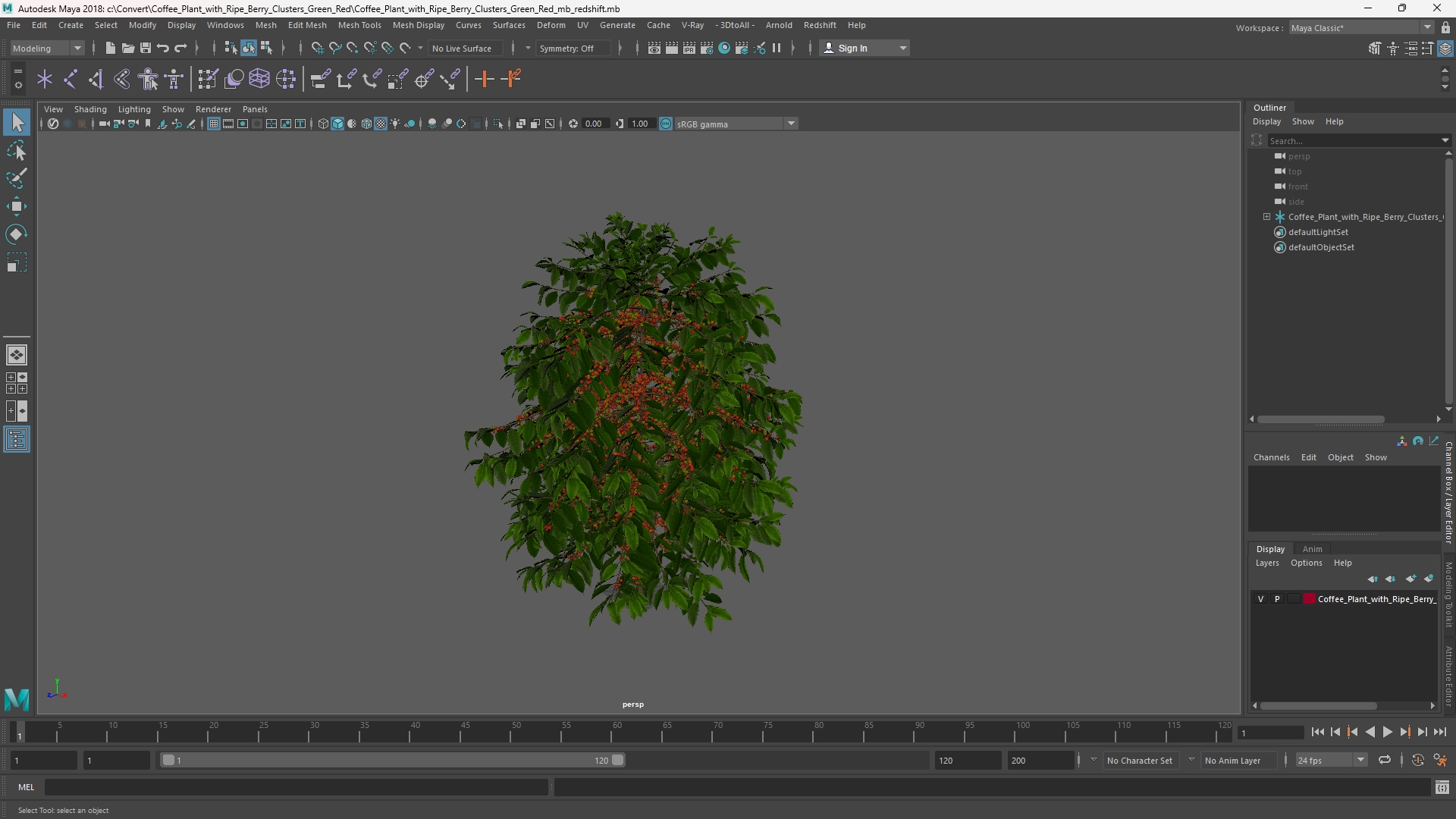Viewport: 1456px width, 819px height.
Task: Click the MEL script language button
Action: [x=26, y=787]
